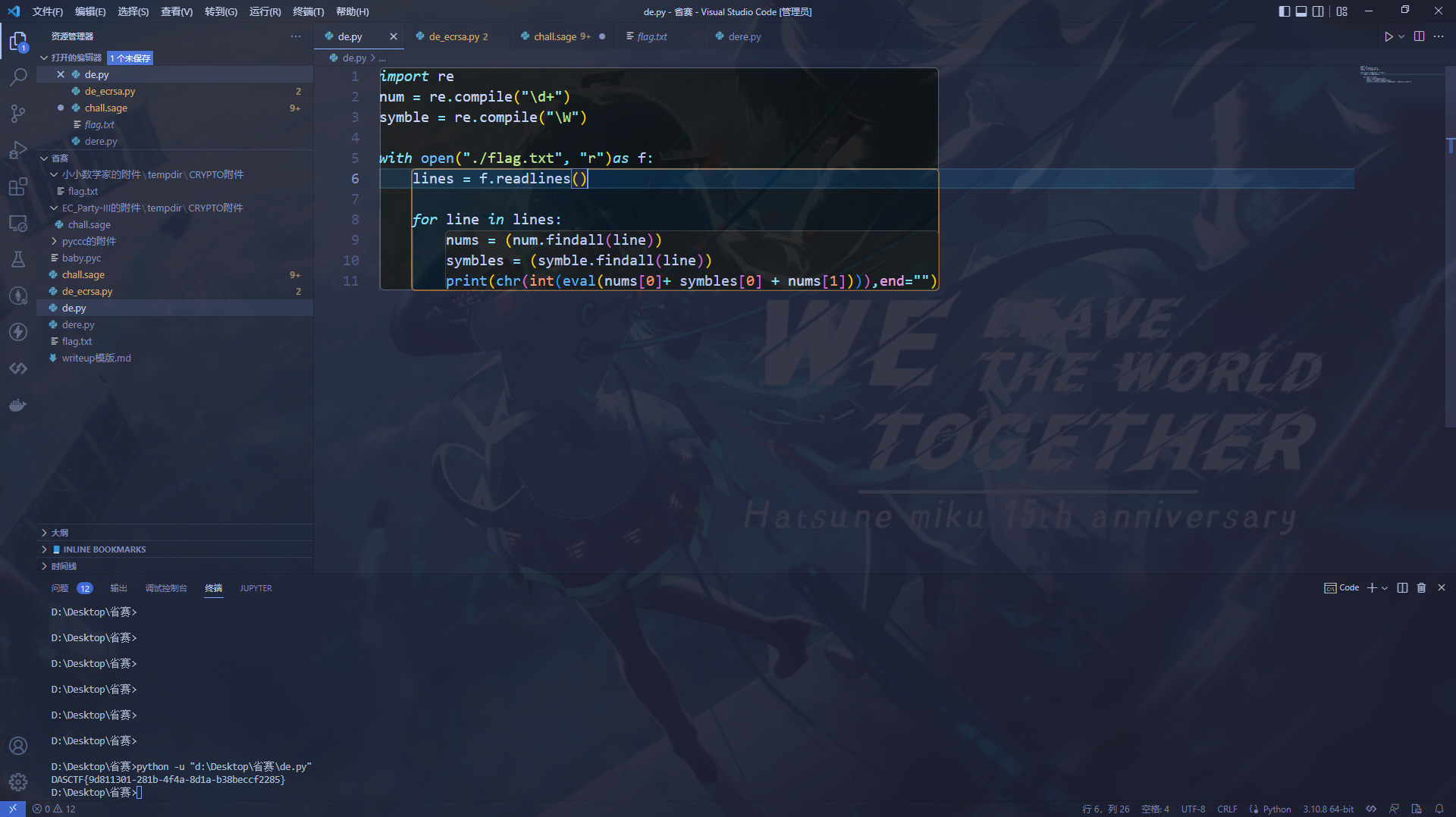Run Python file with play button
This screenshot has height=817, width=1456.
tap(1389, 36)
